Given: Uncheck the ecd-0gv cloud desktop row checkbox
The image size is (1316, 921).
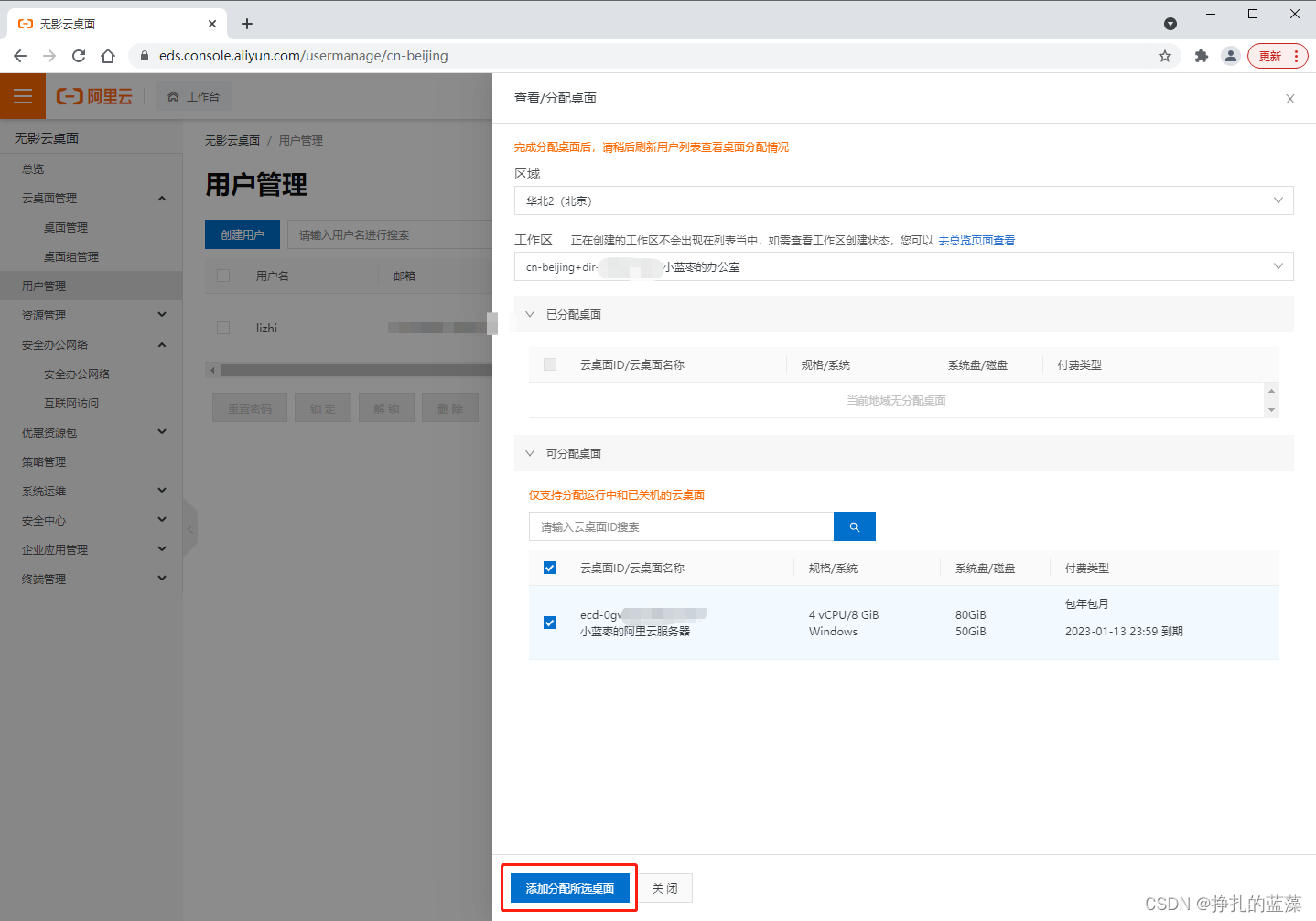Looking at the screenshot, I should pos(549,623).
